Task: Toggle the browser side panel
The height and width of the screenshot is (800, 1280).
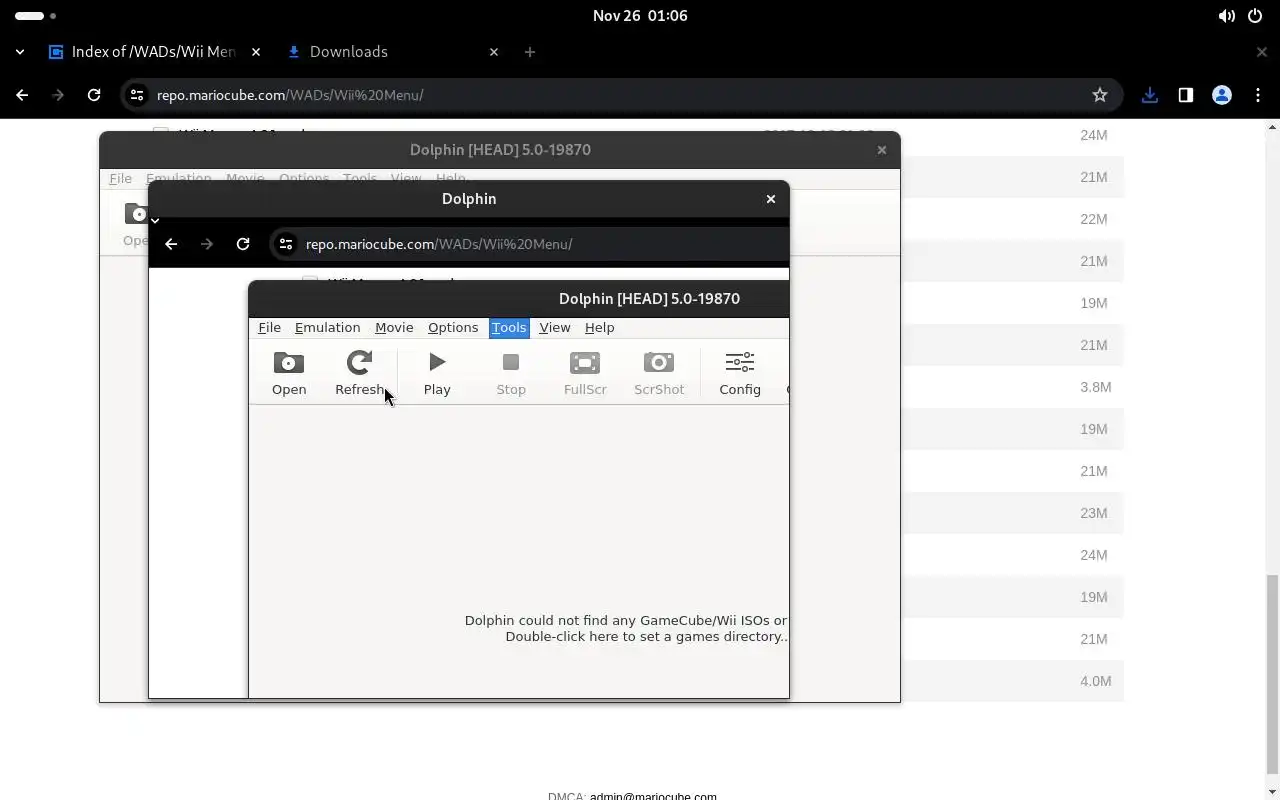Action: click(x=1186, y=95)
